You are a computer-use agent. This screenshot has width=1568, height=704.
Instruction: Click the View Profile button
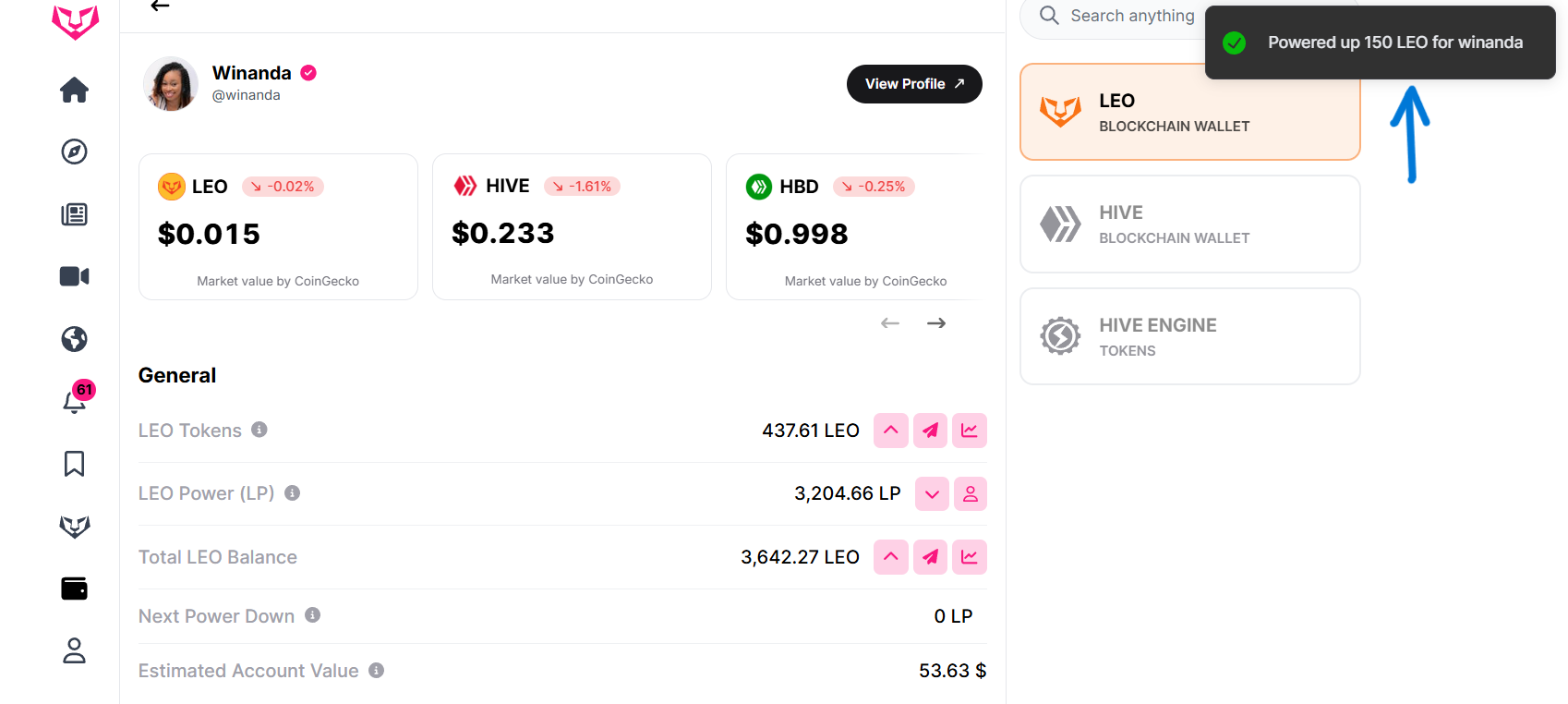click(913, 84)
